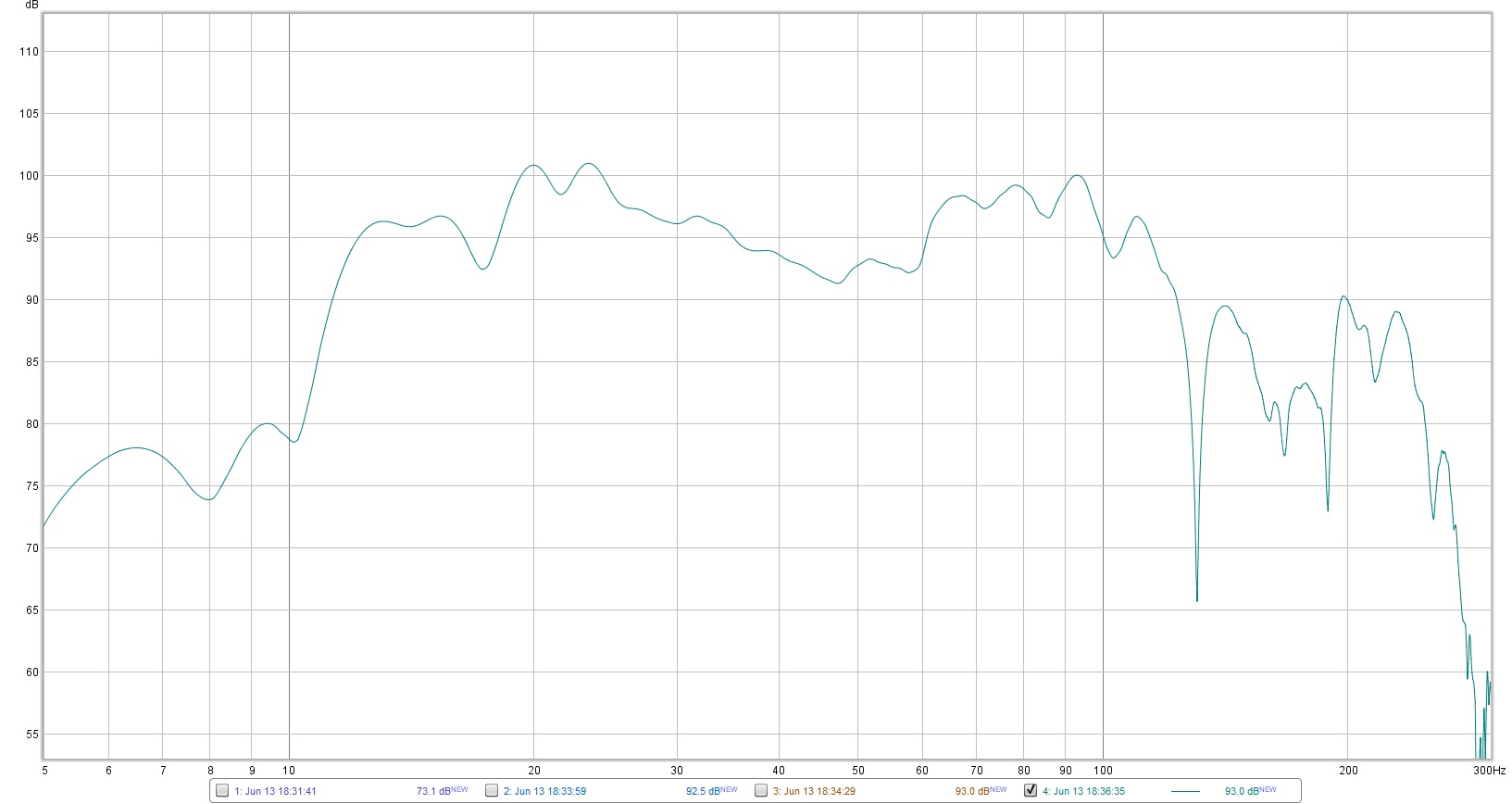Enable measurement 1 Jun 13 18:31:41 checkbox
Screen dimensions: 1512x804
coord(222,790)
